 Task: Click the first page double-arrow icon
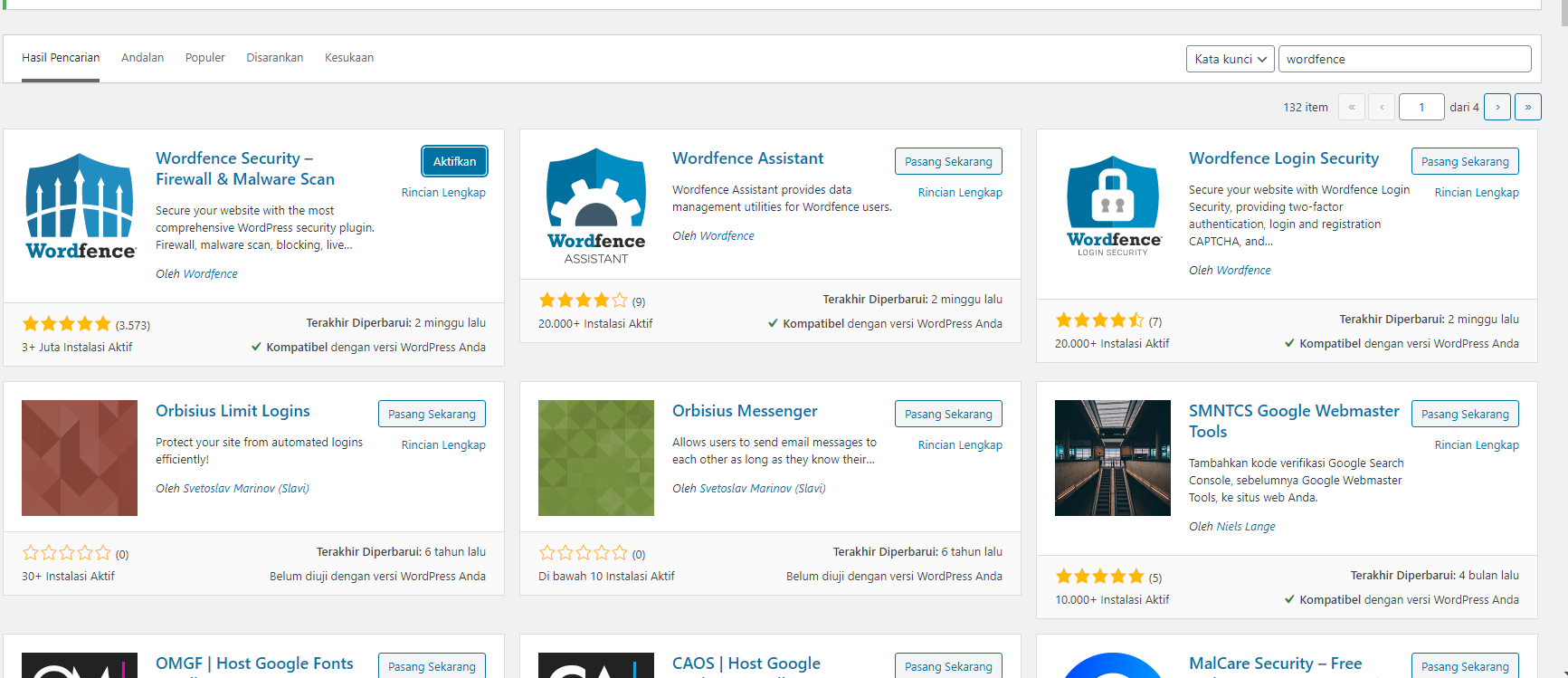click(1352, 107)
